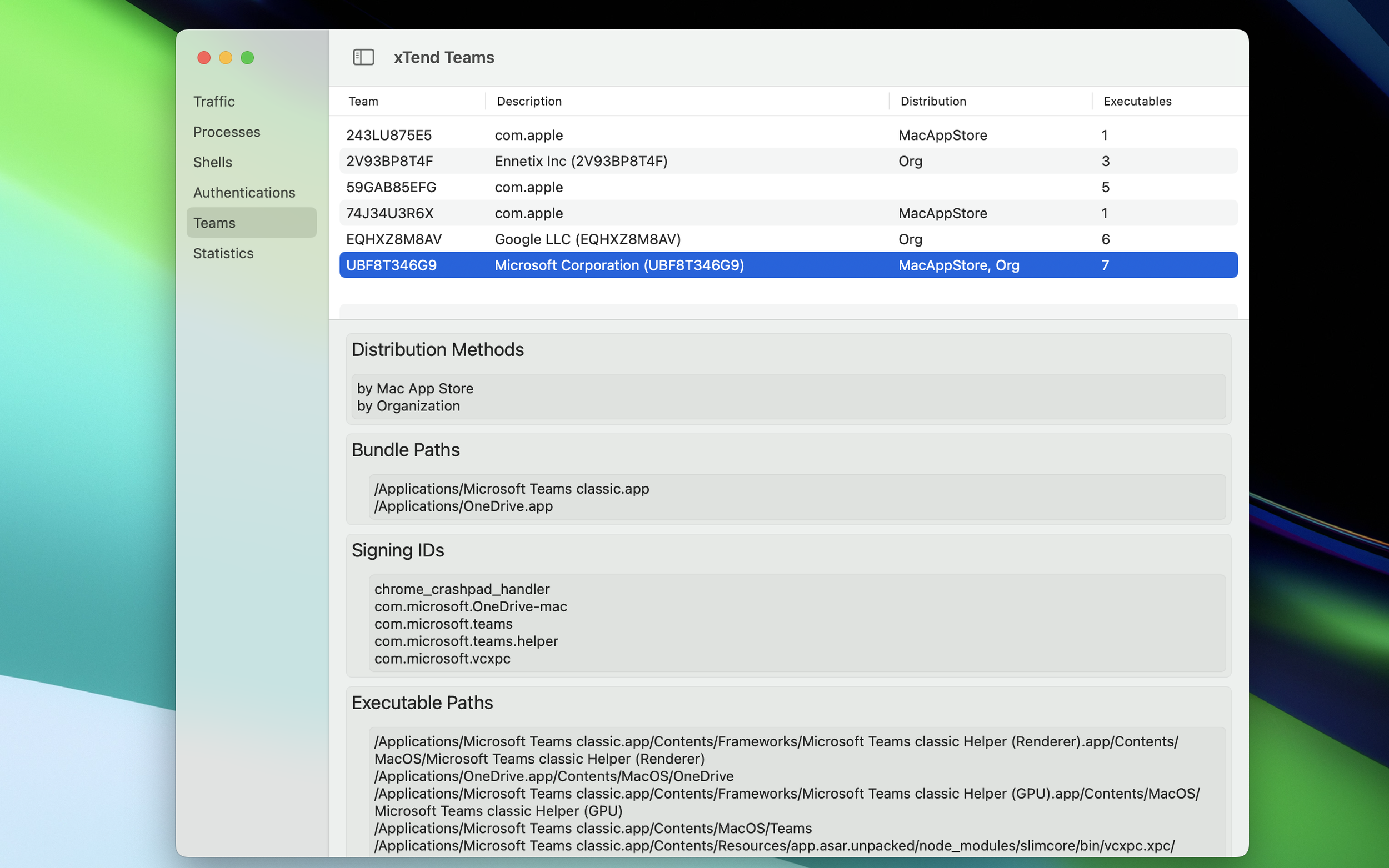Select the Statistics sidebar item
Screen dimensions: 1389x868
point(223,253)
